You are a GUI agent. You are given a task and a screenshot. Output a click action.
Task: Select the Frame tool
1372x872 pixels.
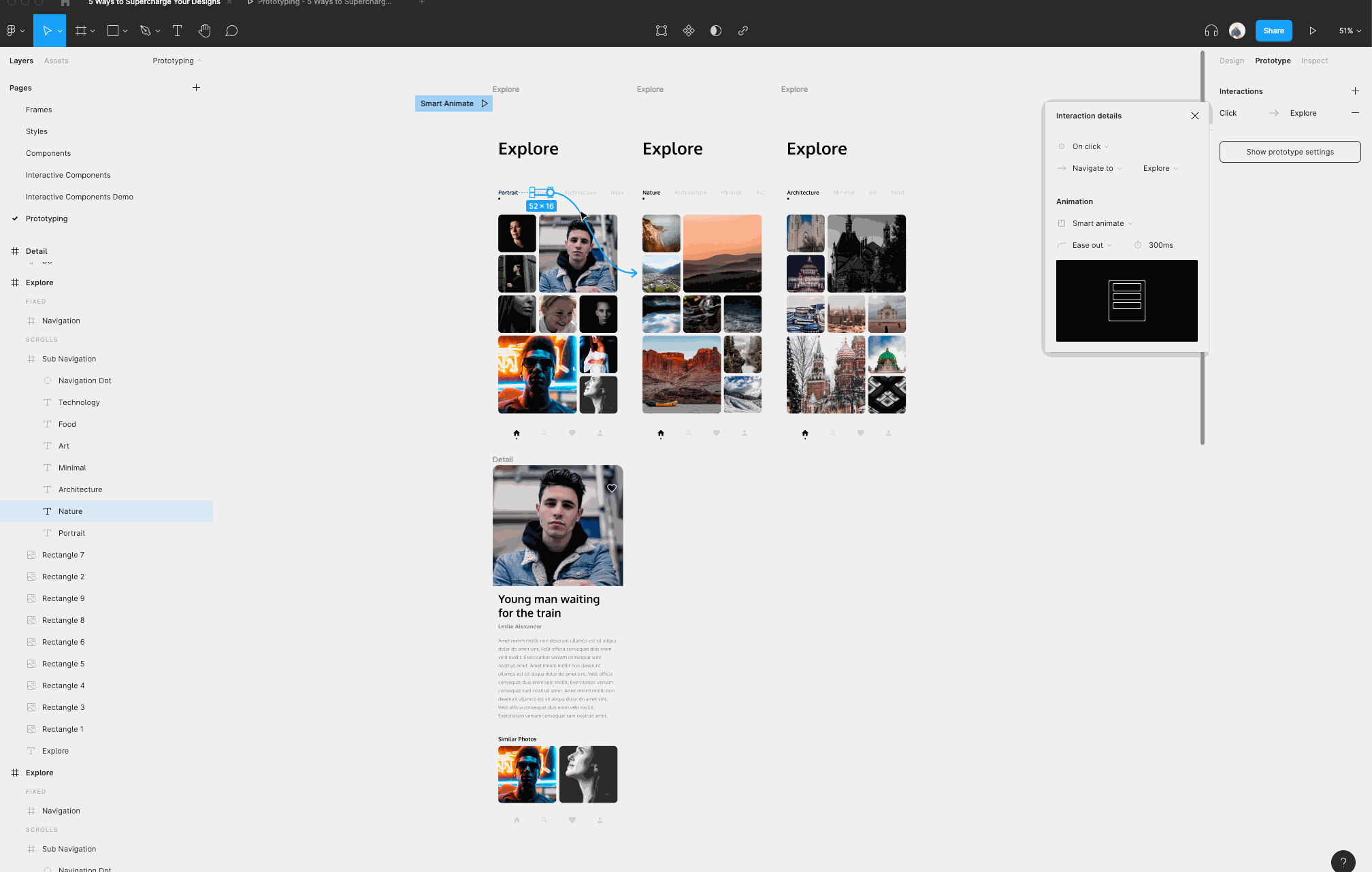81,31
